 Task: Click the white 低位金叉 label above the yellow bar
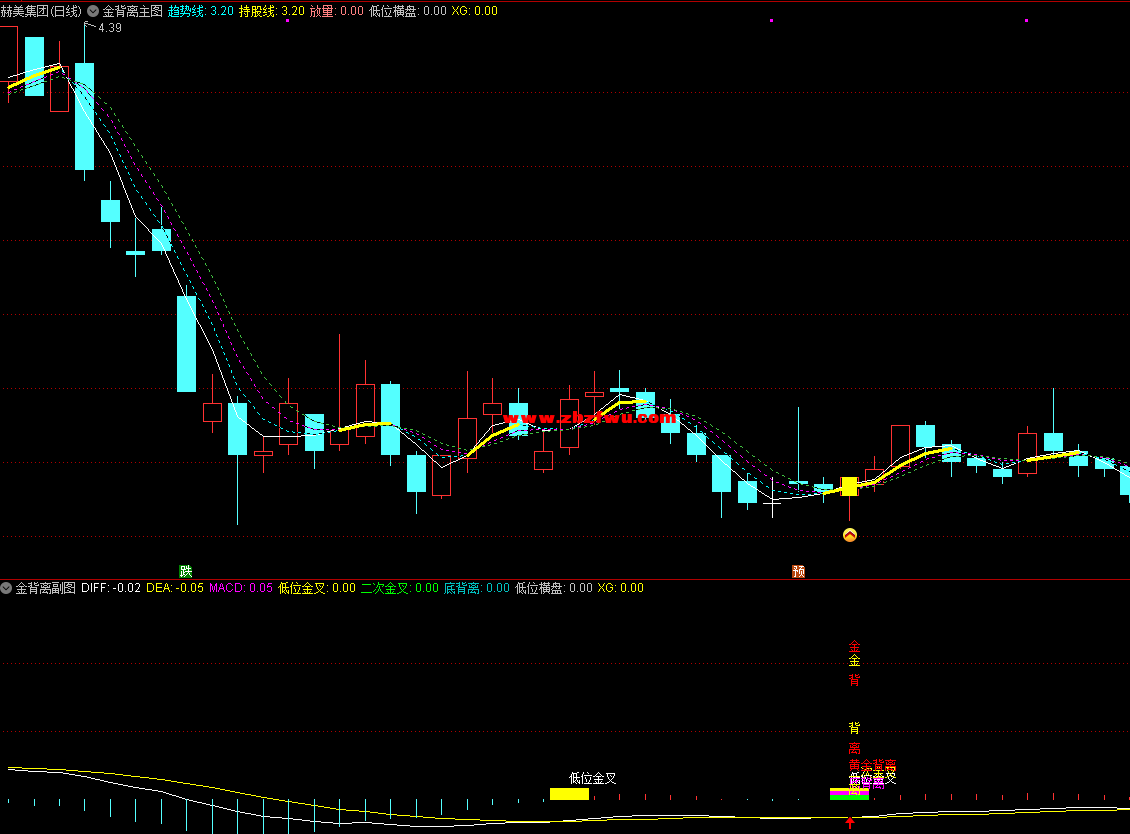pos(592,778)
